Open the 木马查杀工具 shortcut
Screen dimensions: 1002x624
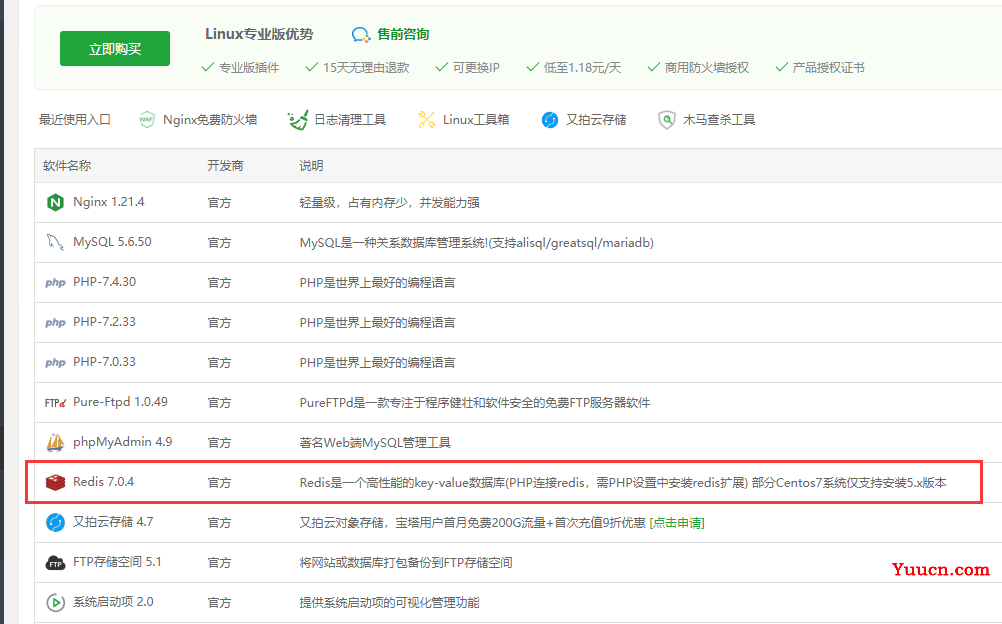719,120
